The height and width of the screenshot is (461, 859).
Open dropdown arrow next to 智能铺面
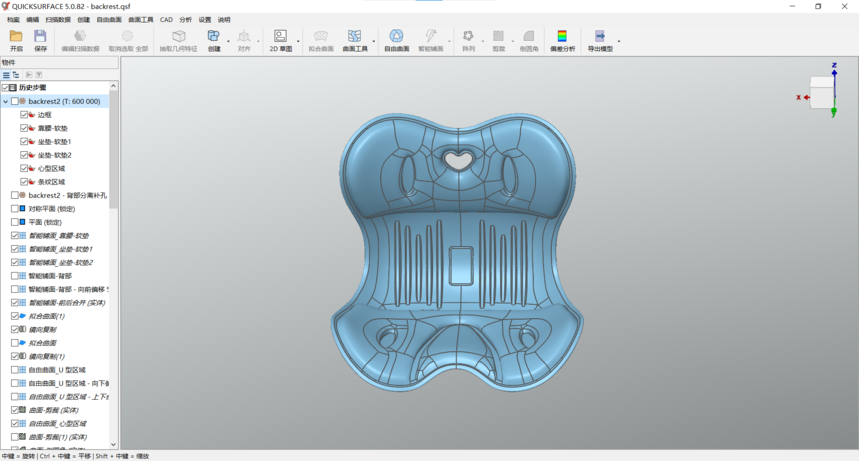[x=449, y=41]
